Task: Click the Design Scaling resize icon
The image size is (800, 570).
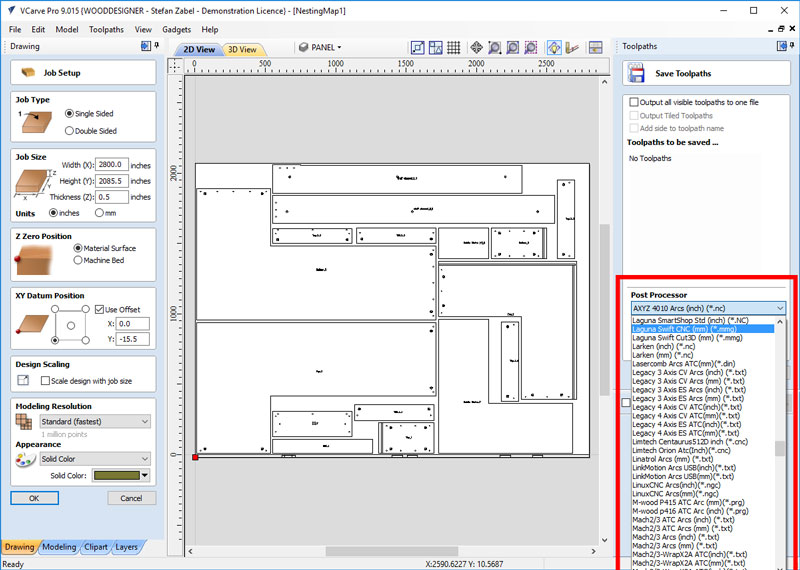Action: click(23, 380)
